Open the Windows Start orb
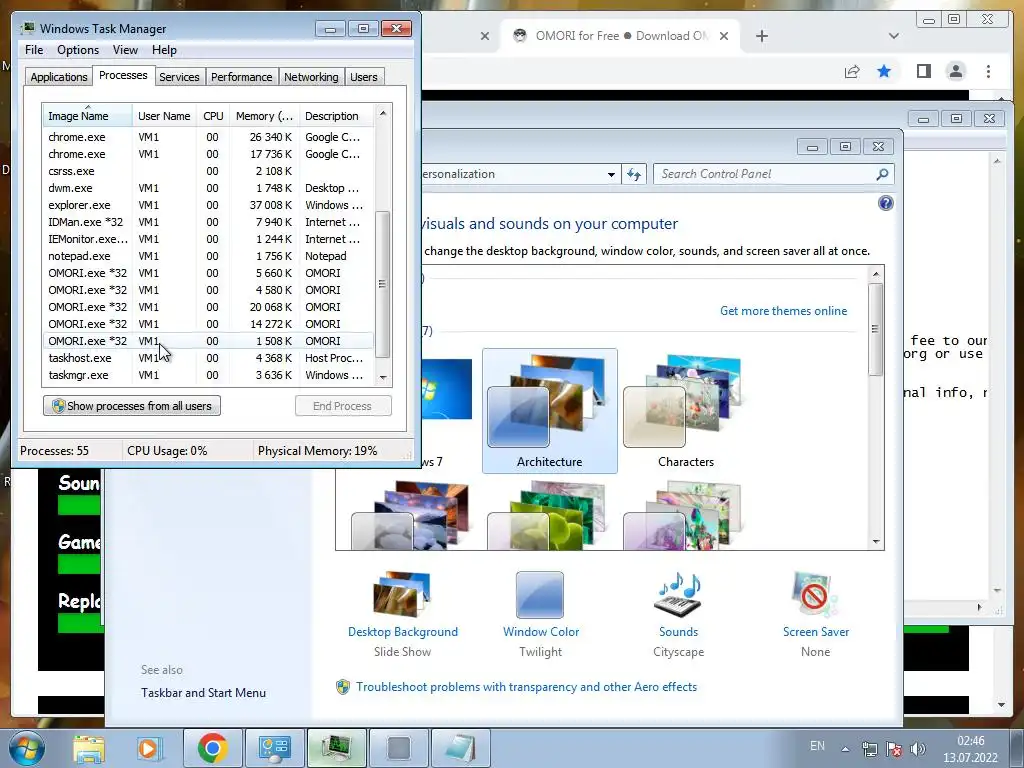1024x768 pixels. [26, 748]
